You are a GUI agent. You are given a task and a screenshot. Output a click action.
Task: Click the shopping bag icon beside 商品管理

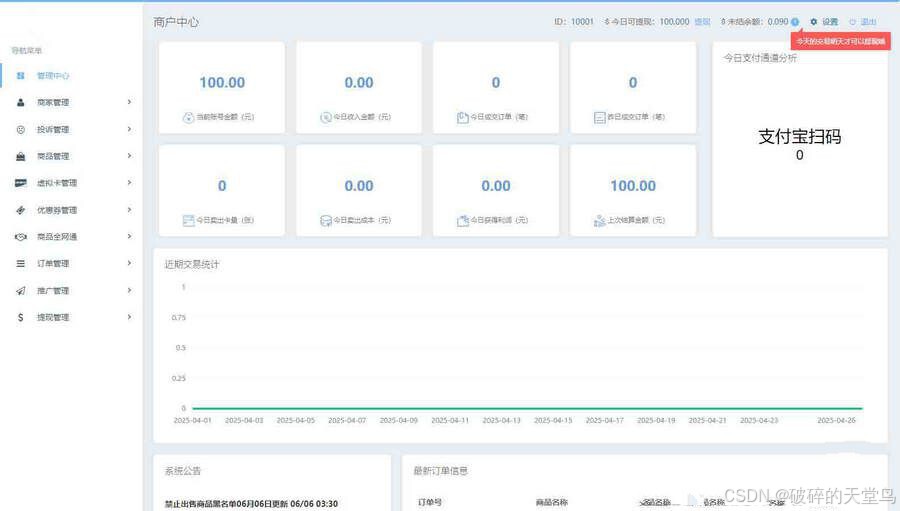click(x=21, y=156)
